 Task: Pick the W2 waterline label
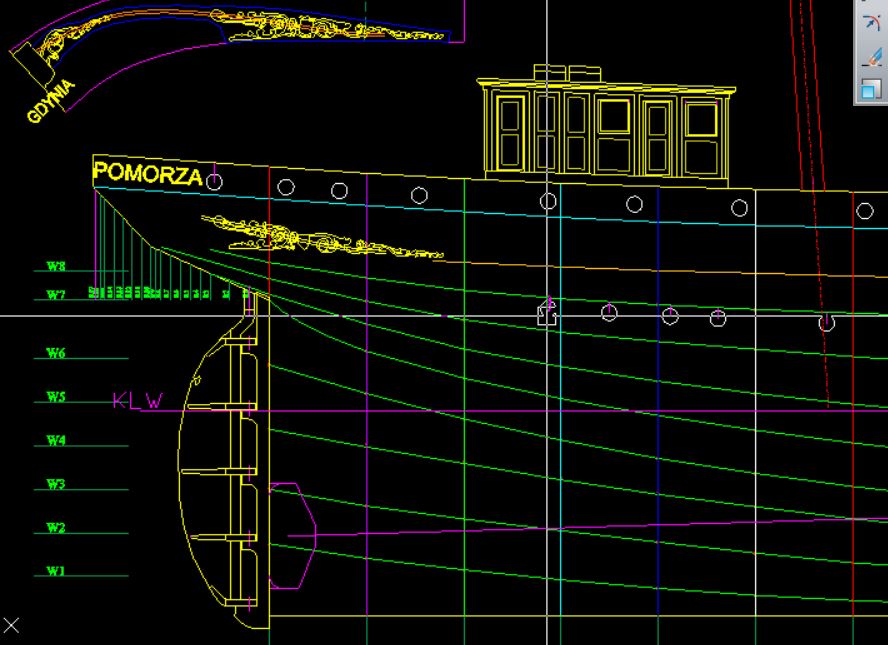[55, 528]
